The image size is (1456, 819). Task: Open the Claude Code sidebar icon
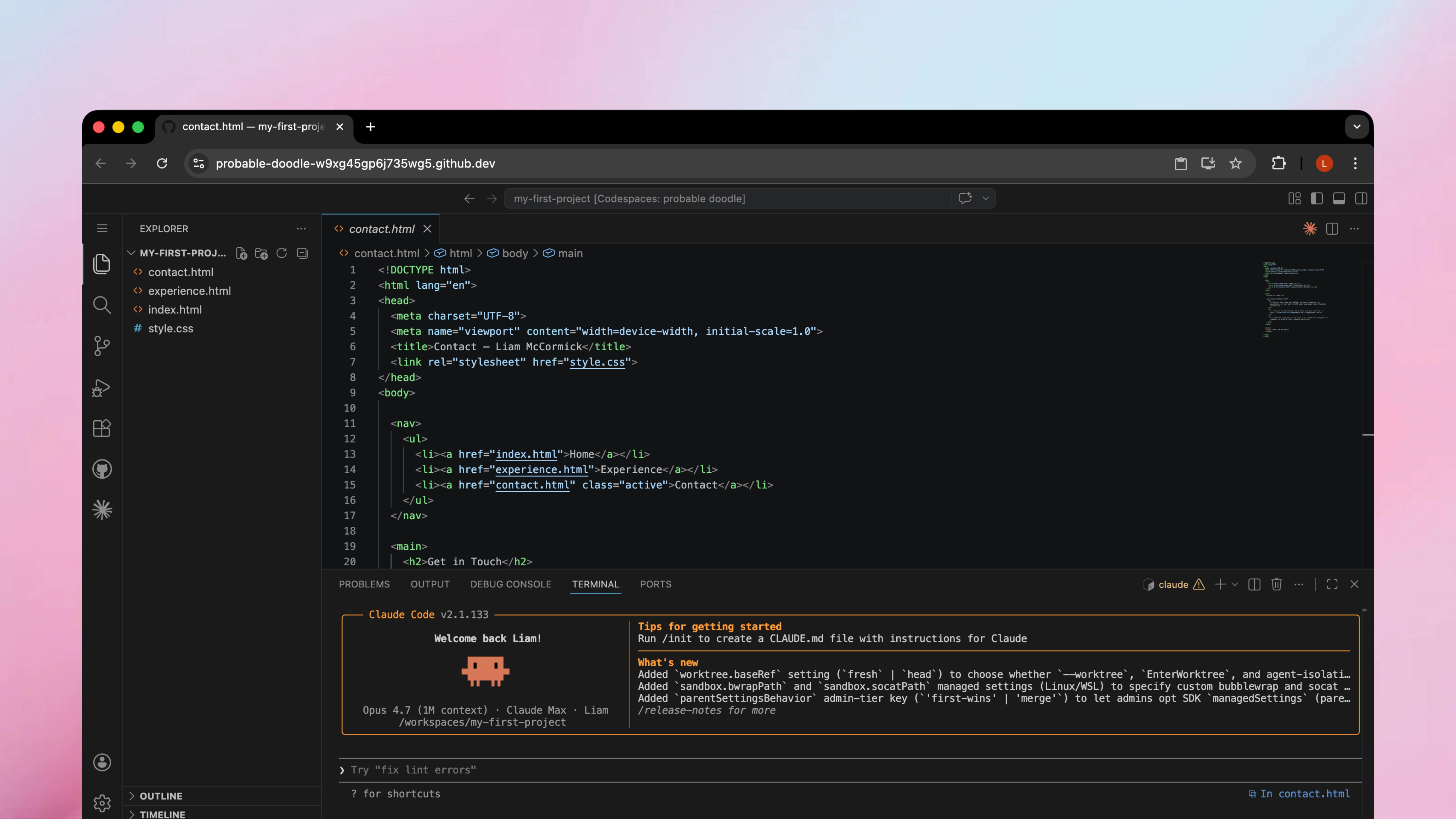[x=102, y=510]
